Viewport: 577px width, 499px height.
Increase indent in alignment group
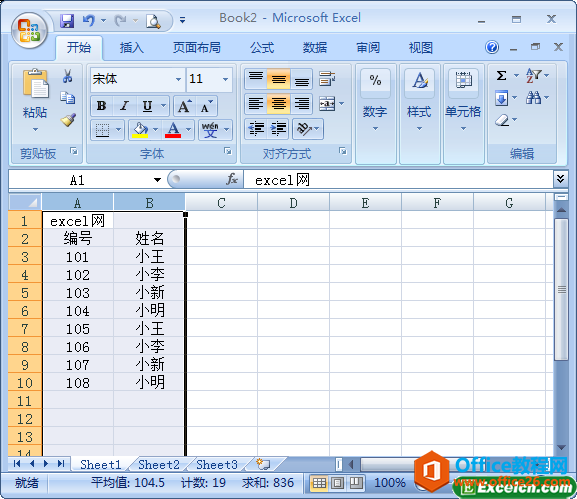pos(278,129)
